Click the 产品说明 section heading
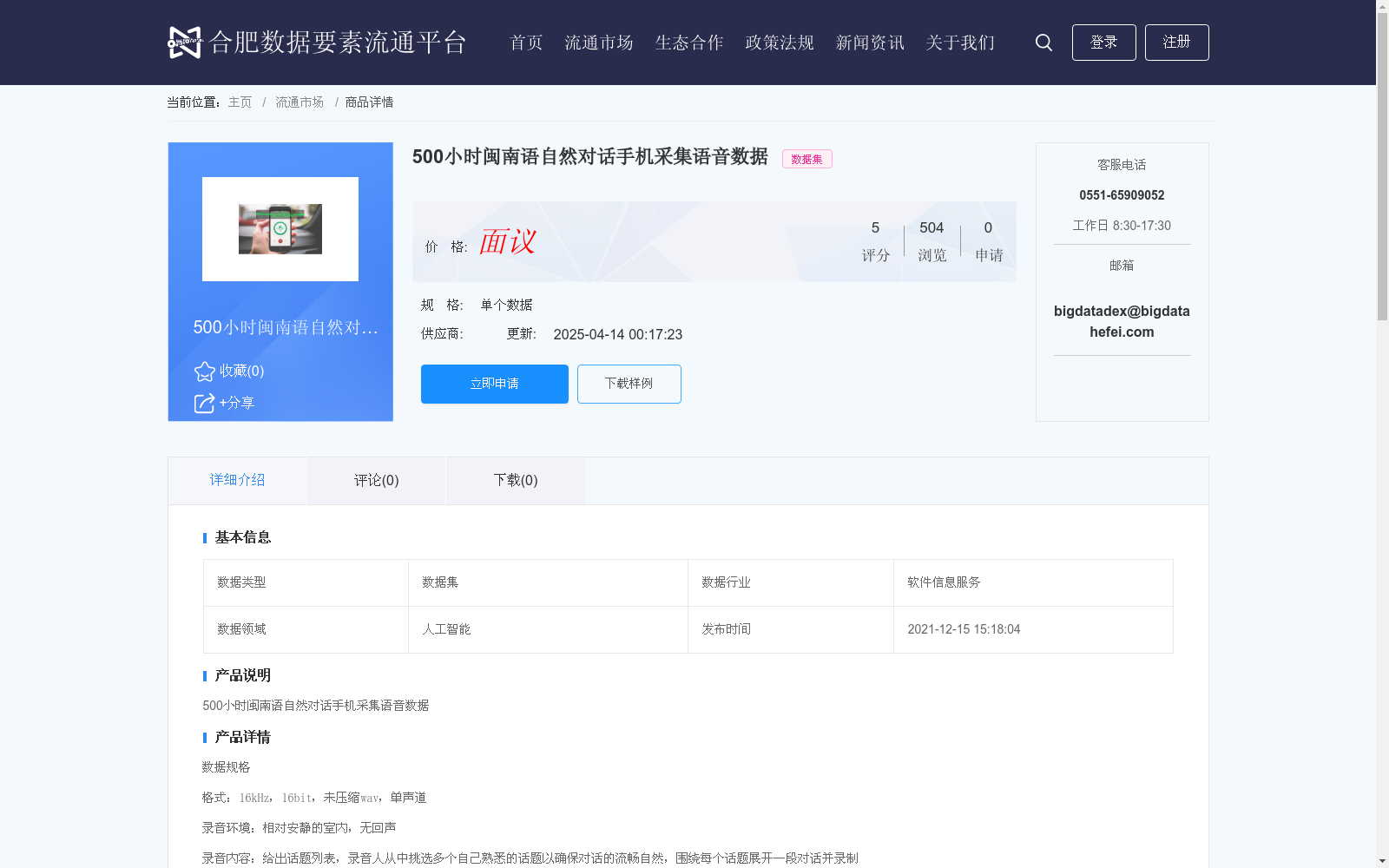 (243, 675)
